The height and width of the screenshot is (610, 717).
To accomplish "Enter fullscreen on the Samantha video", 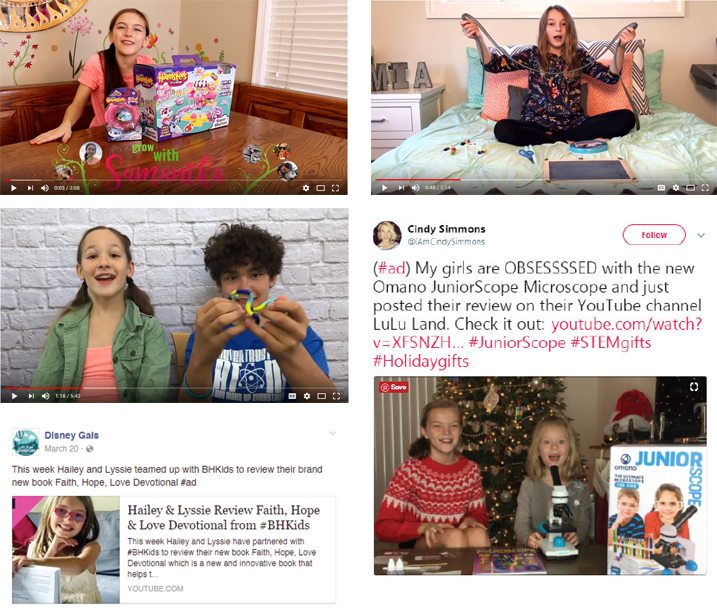I will pos(335,188).
